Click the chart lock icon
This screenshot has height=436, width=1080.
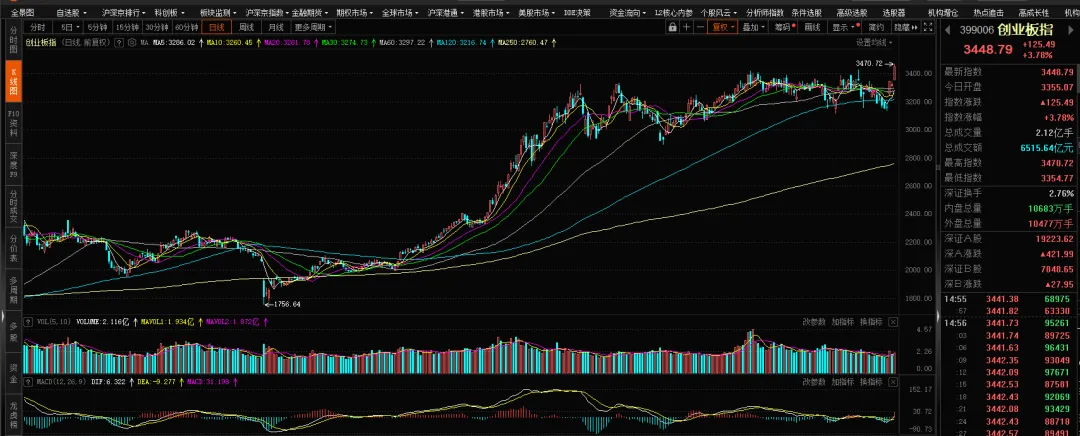click(x=672, y=28)
